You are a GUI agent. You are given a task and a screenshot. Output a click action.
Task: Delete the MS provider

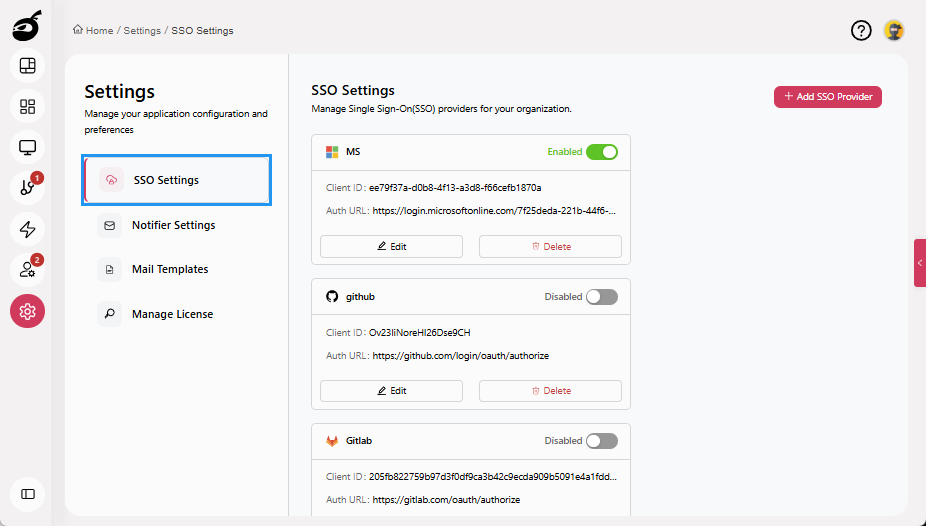click(x=550, y=246)
